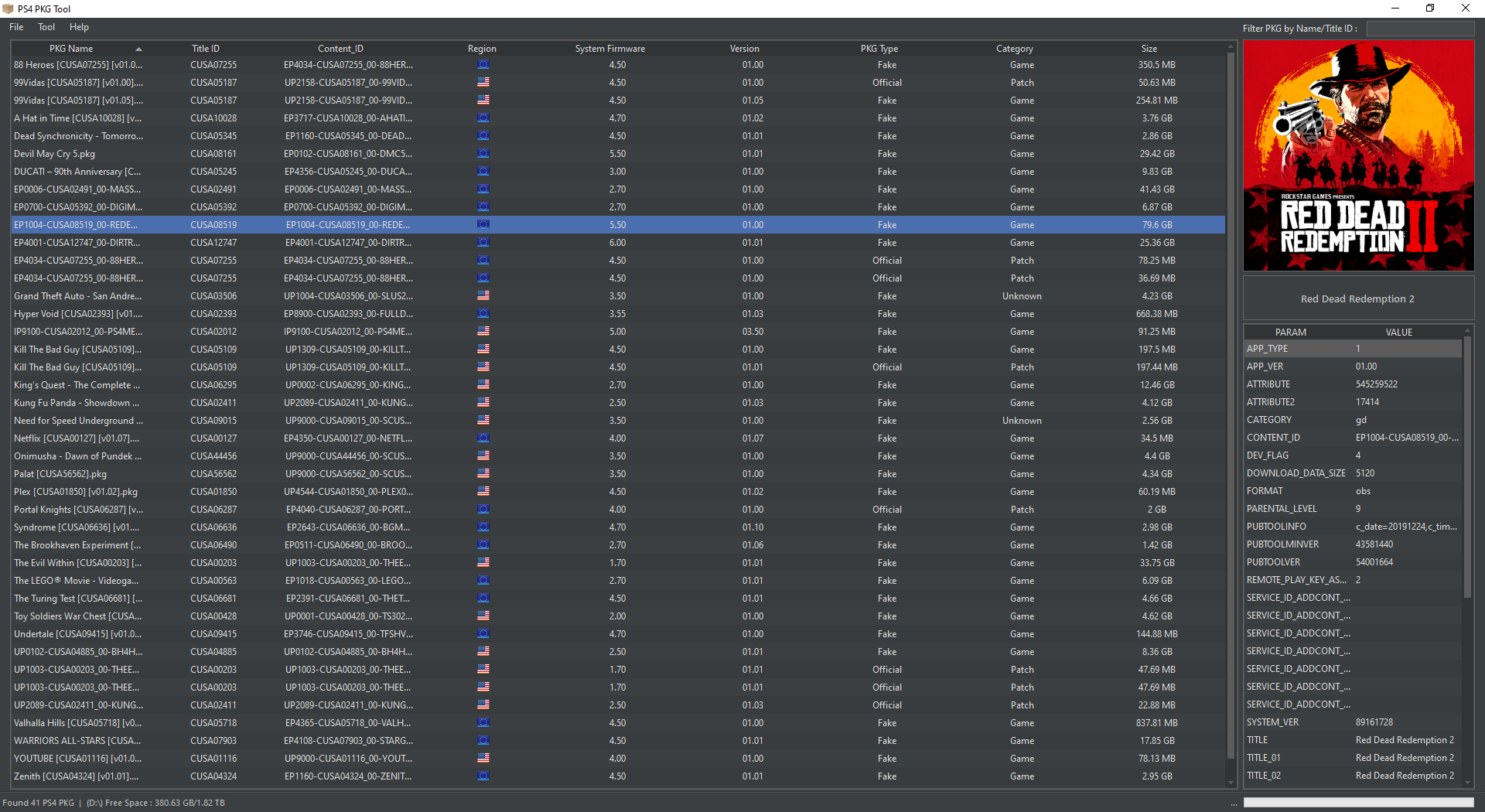1485x812 pixels.
Task: Click the D:\ free space status text
Action: click(155, 803)
